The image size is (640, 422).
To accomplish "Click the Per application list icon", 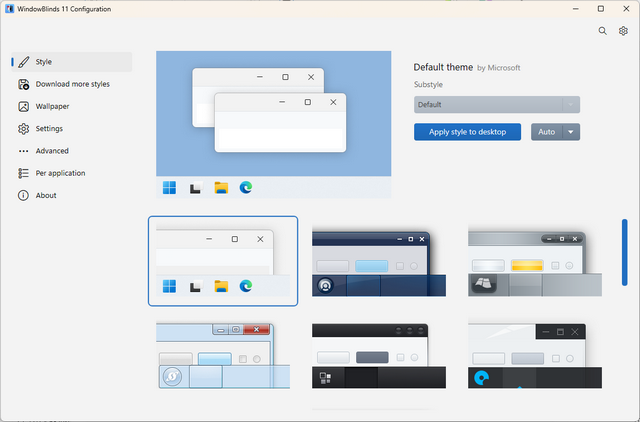I will tap(23, 173).
